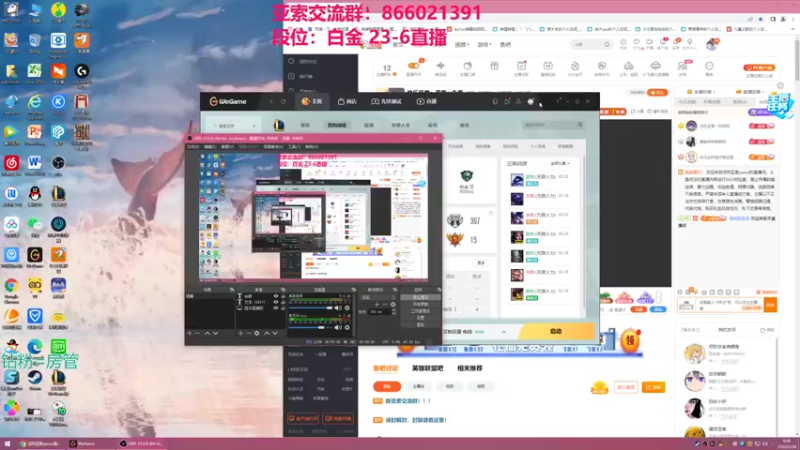
Task: Lock the 文本 (GDI+) source
Action: point(283,302)
